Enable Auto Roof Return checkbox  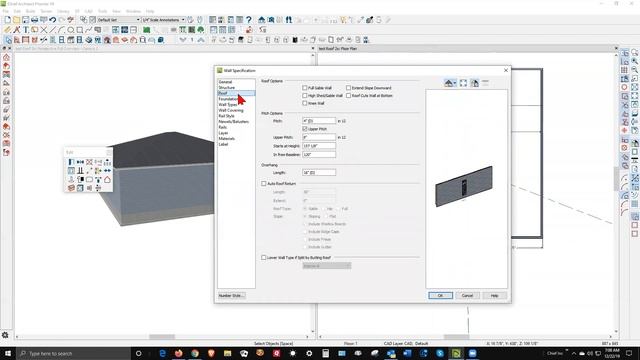[x=264, y=184]
